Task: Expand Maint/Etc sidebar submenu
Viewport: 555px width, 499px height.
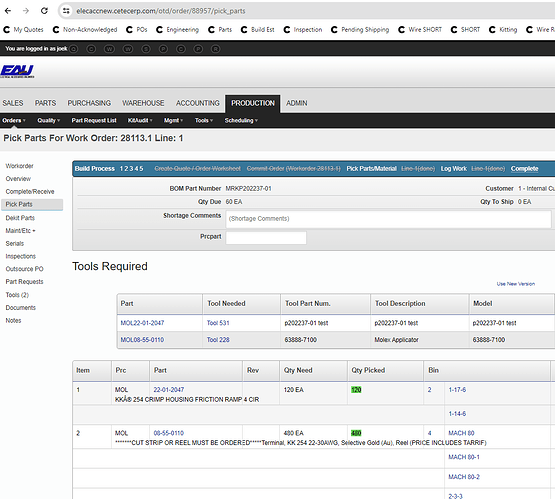Action: [21, 231]
